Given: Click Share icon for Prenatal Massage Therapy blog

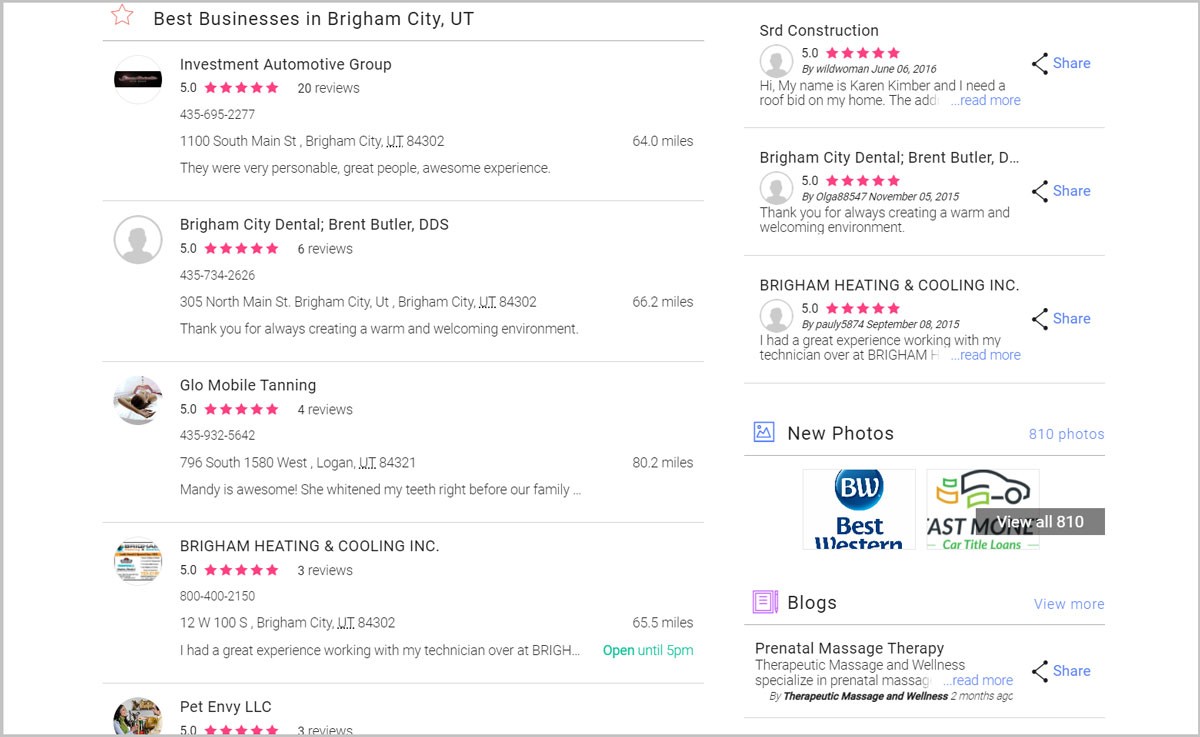Looking at the screenshot, I should point(1040,671).
